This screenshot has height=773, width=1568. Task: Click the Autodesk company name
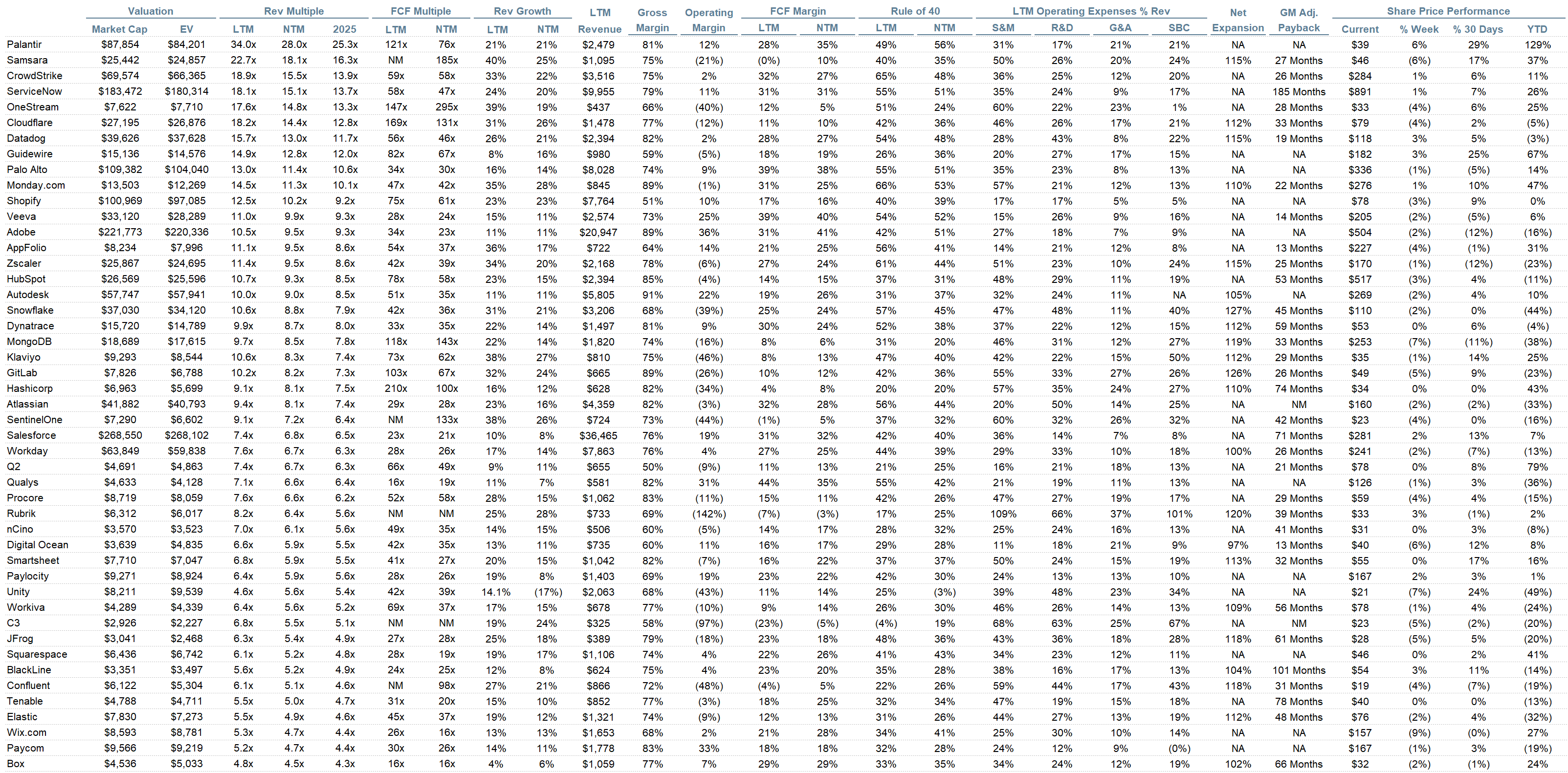coord(28,295)
